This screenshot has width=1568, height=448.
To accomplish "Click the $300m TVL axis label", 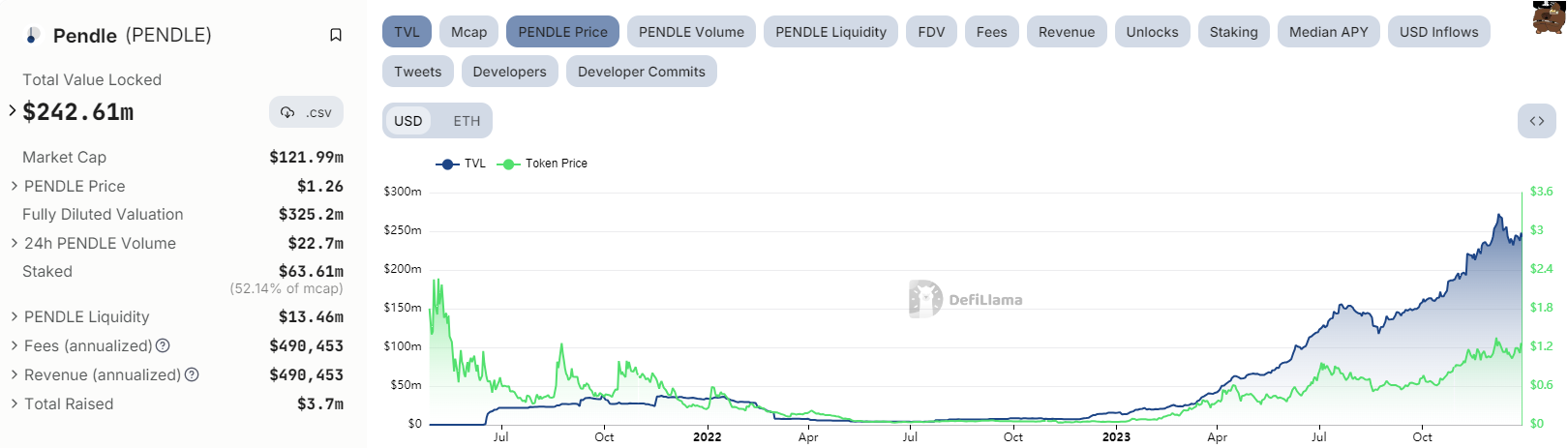I will tap(403, 192).
